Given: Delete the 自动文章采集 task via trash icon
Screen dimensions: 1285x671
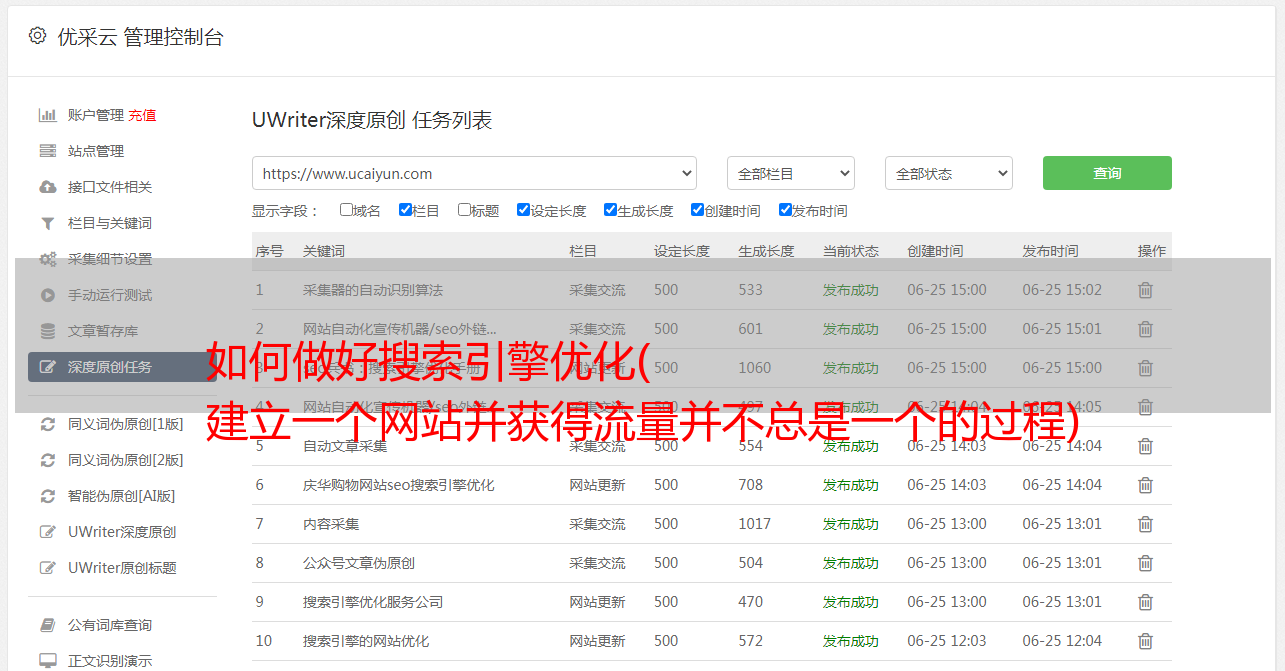Looking at the screenshot, I should pyautogui.click(x=1146, y=446).
